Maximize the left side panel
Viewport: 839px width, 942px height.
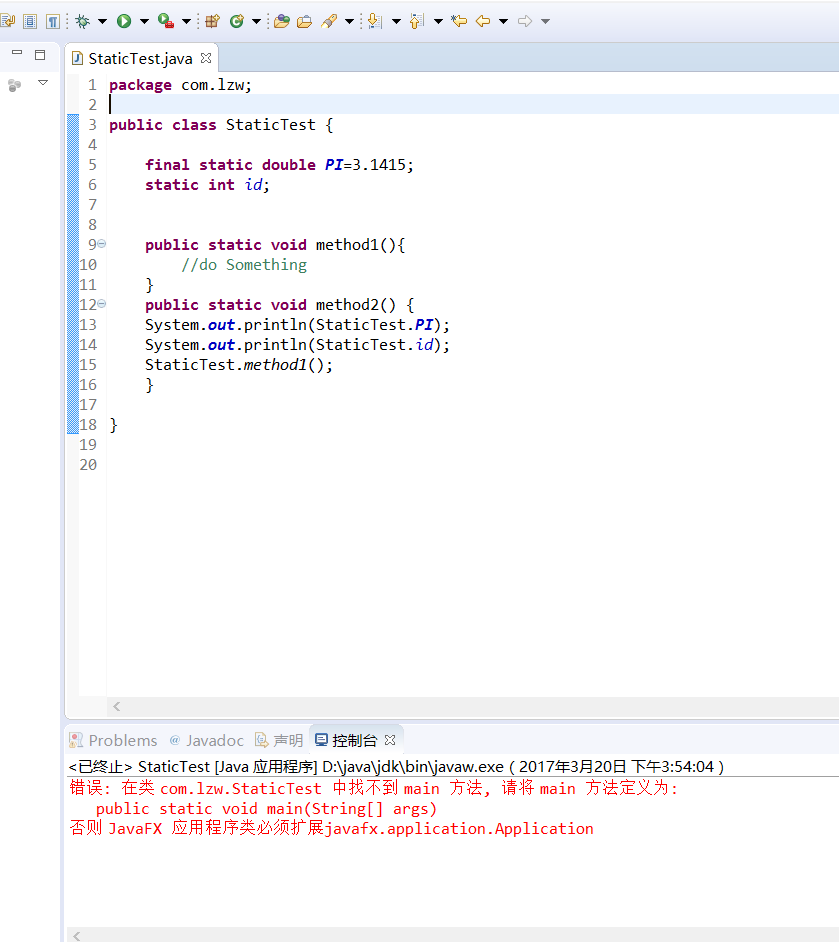coord(40,55)
